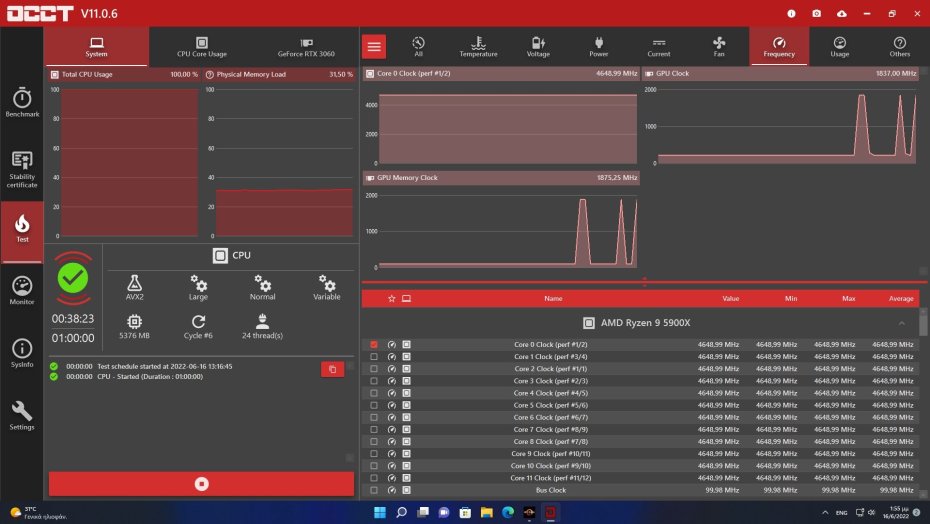Show Fan sensors category
This screenshot has width=930, height=524.
click(719, 46)
